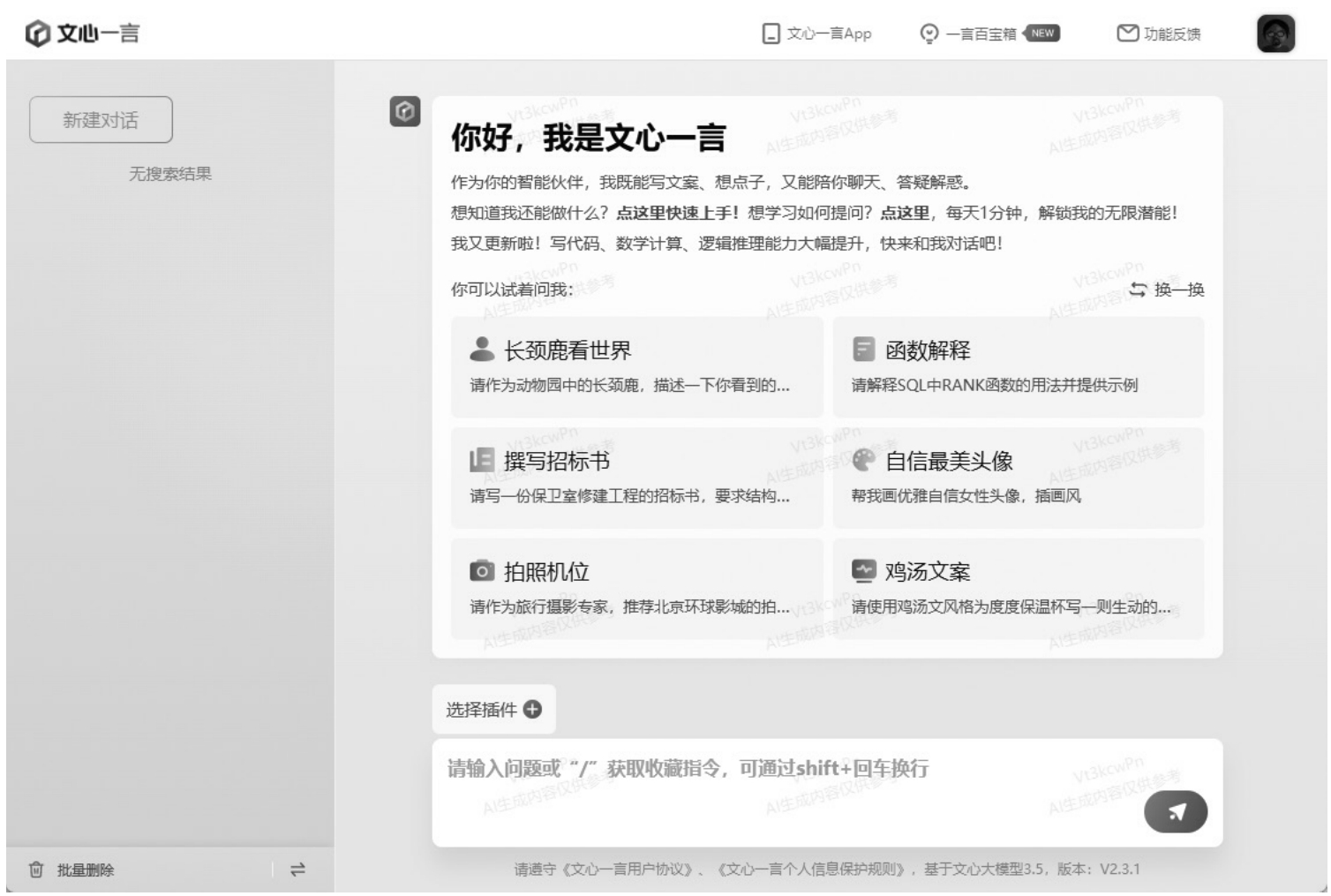Click the 换一换 refresh arrows icon
The width and height of the screenshot is (1331, 896).
(x=1139, y=290)
